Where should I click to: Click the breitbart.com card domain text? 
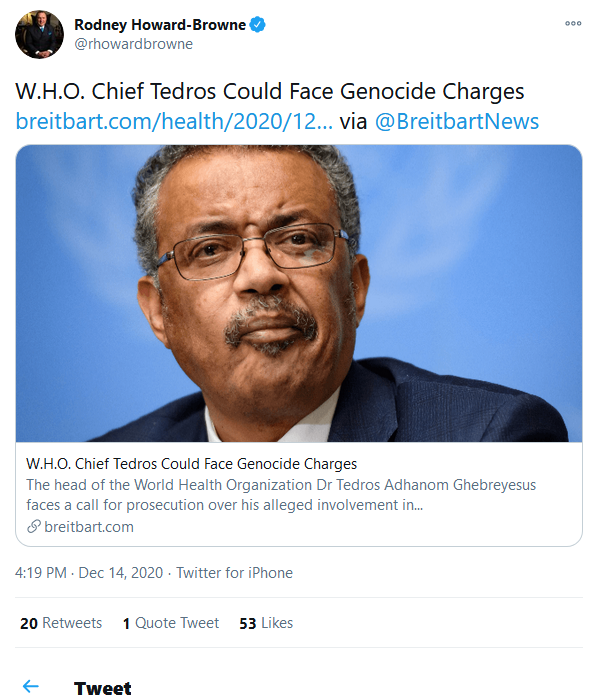click(x=89, y=527)
